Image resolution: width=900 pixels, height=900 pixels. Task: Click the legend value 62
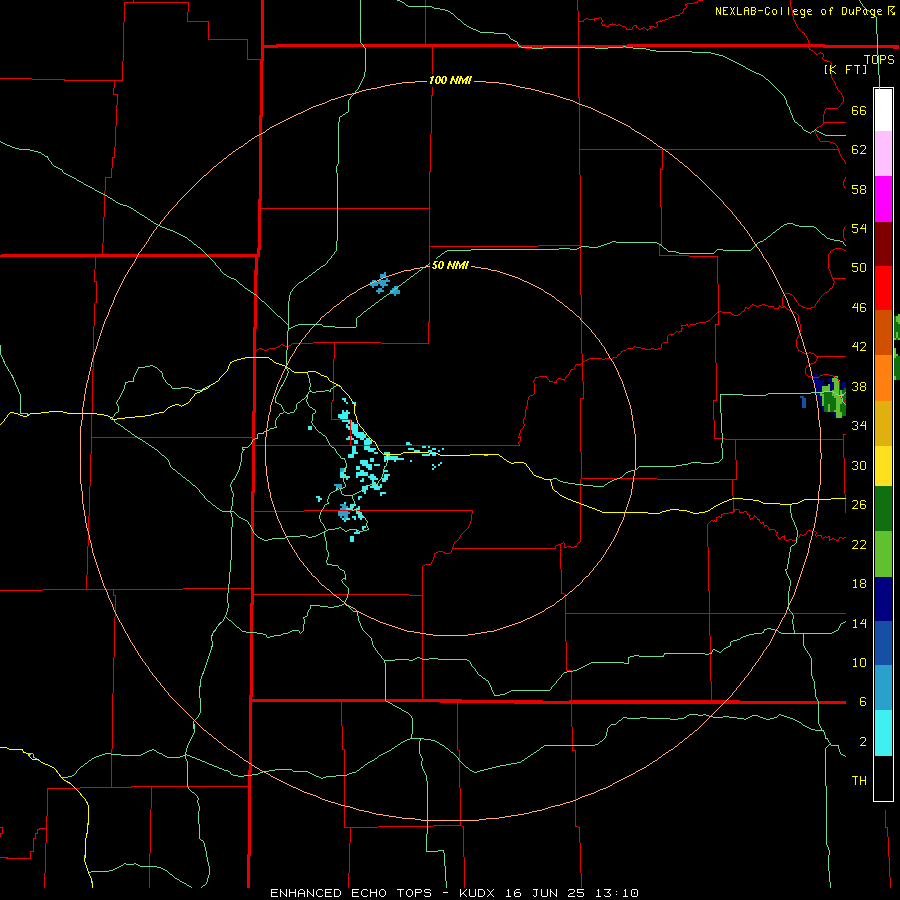tap(859, 150)
